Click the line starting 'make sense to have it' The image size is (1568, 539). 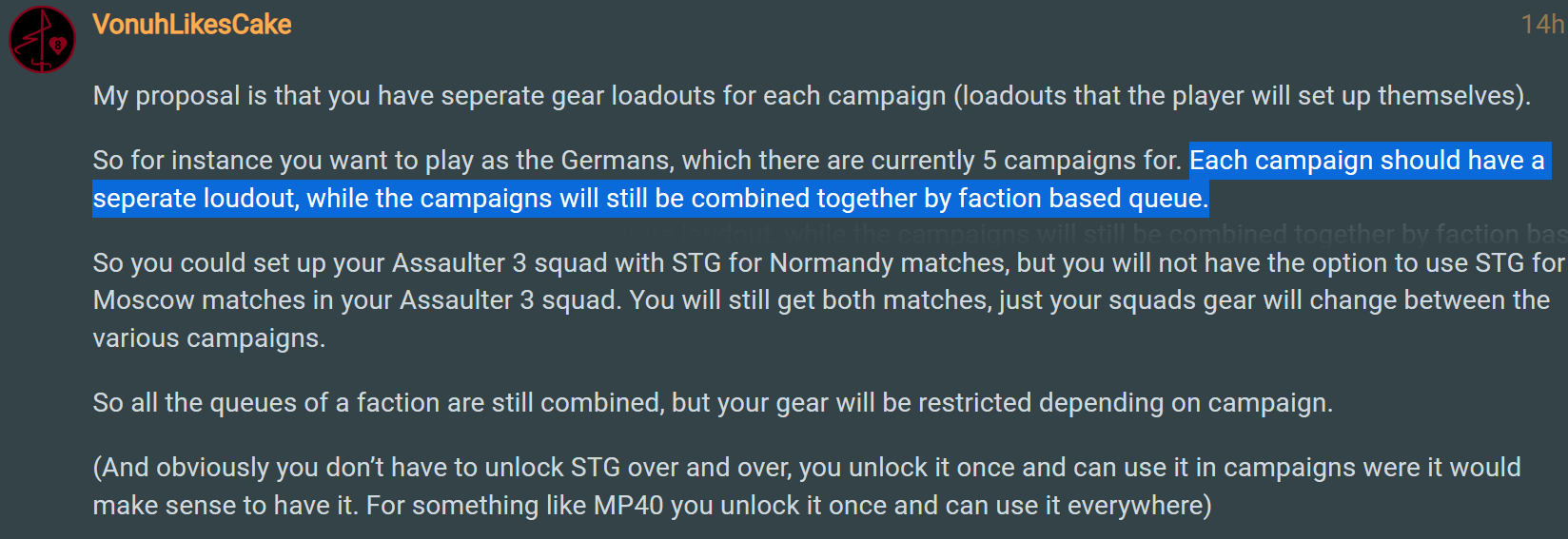[x=652, y=506]
